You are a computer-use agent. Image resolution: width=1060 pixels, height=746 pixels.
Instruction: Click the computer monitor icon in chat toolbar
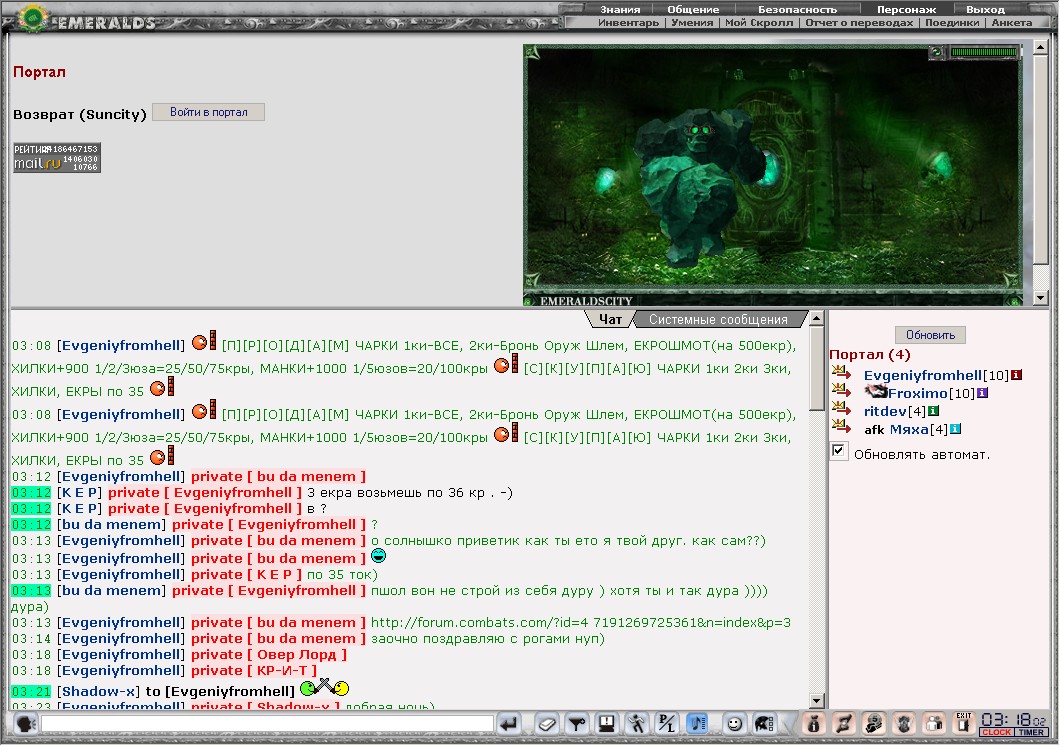tap(606, 724)
